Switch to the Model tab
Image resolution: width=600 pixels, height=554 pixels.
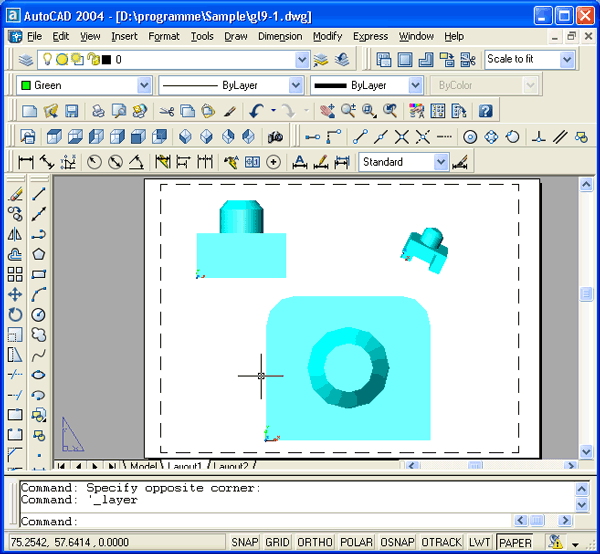coord(143,466)
